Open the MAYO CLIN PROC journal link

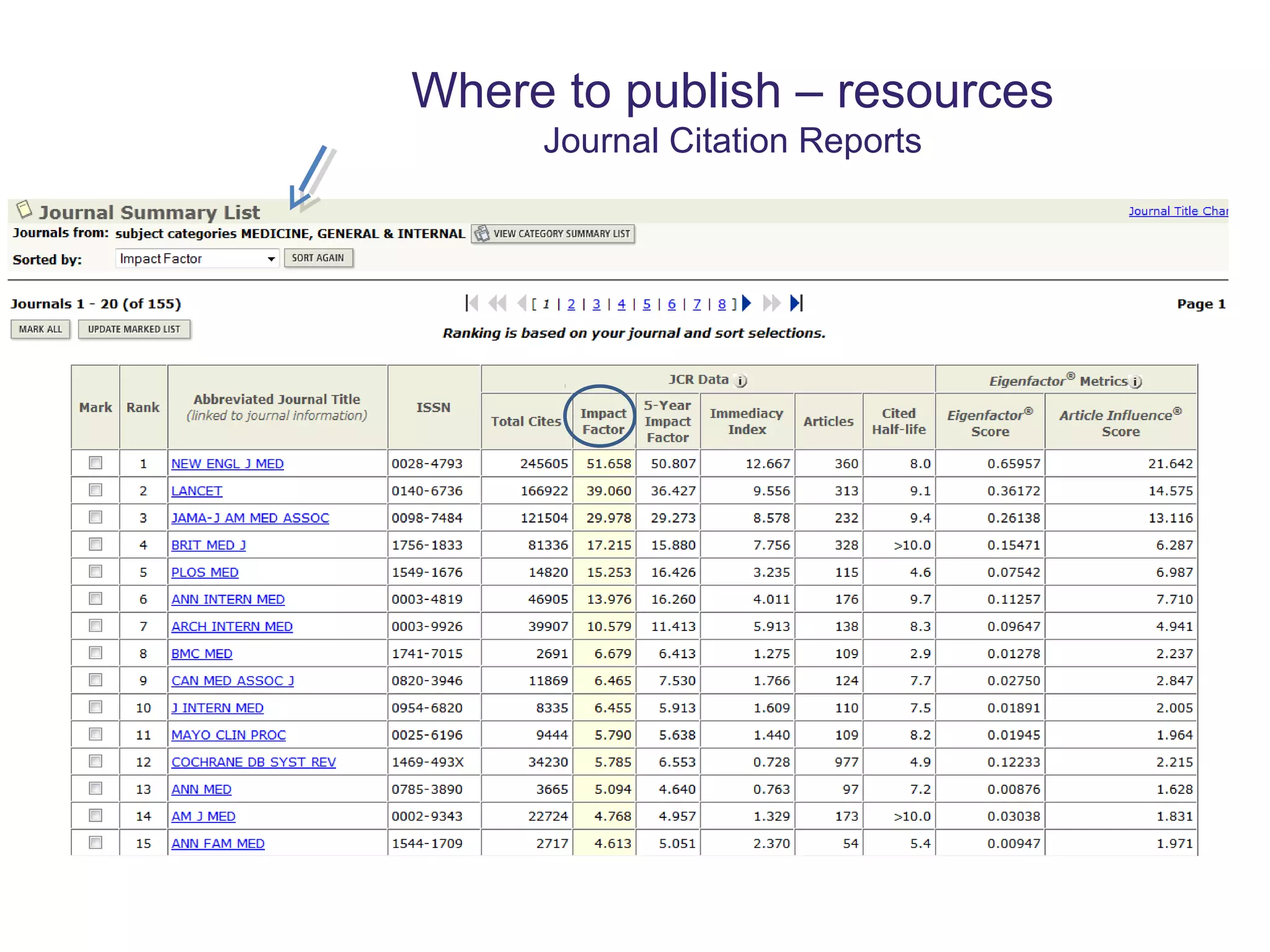click(x=228, y=735)
